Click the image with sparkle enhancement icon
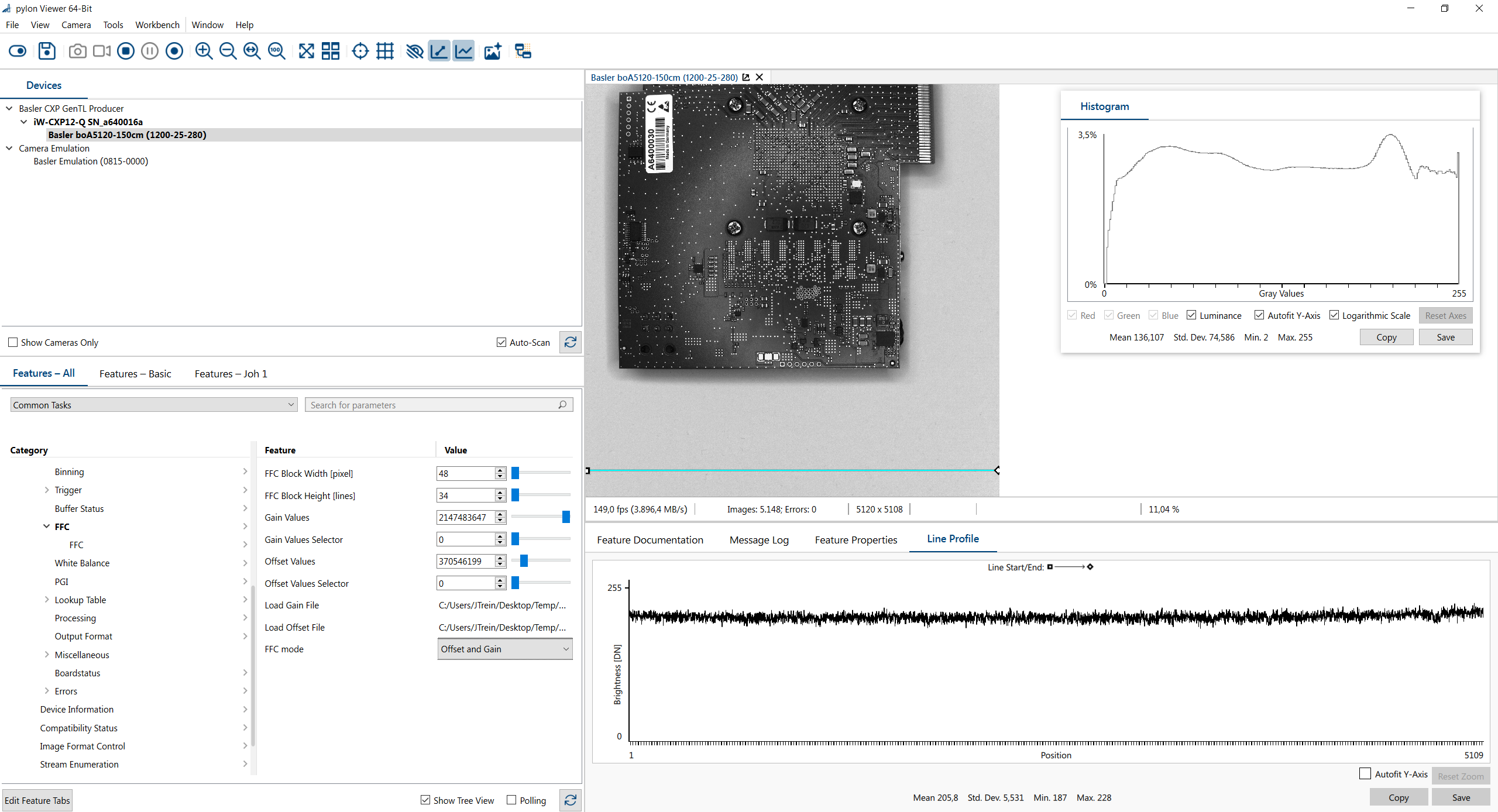Screen dimensions: 1498x812 click(493, 51)
